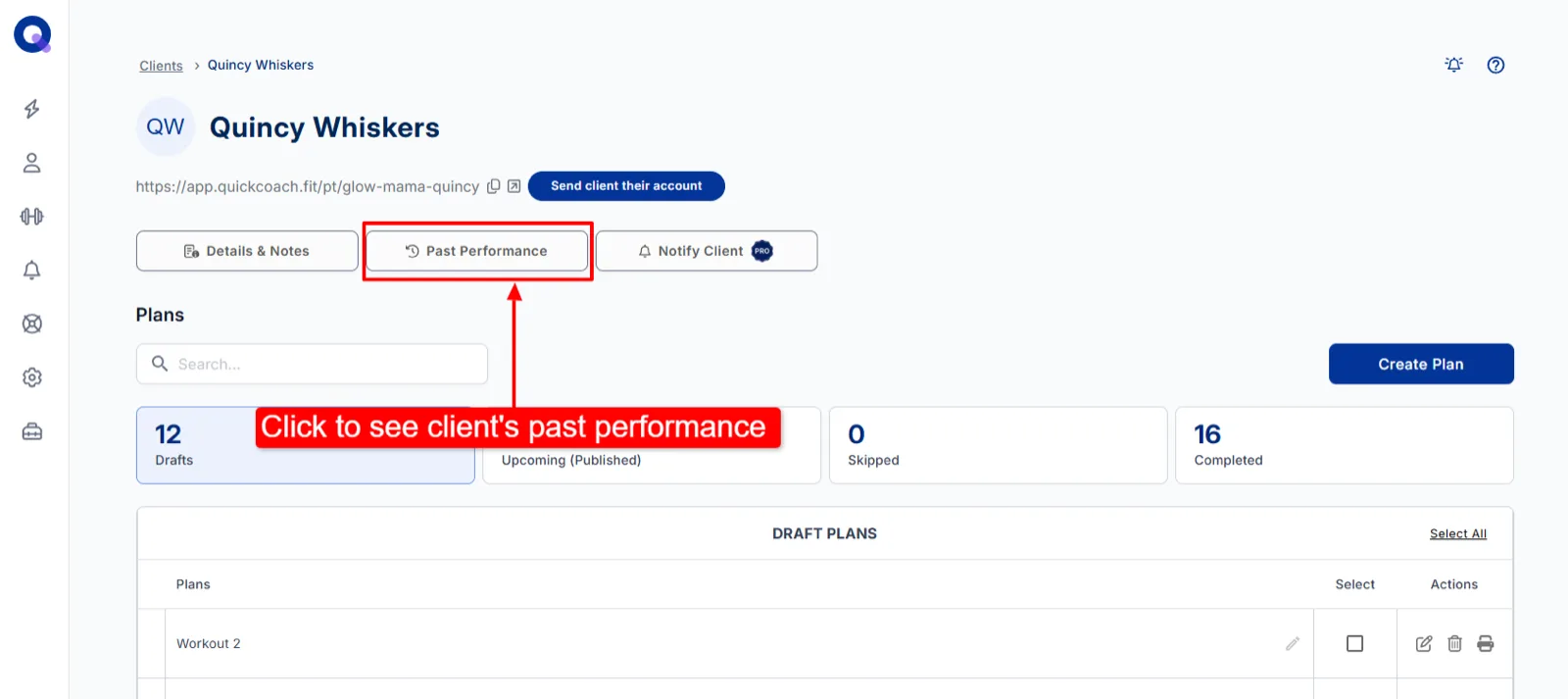Switch to the 0 Skipped tab

click(998, 445)
